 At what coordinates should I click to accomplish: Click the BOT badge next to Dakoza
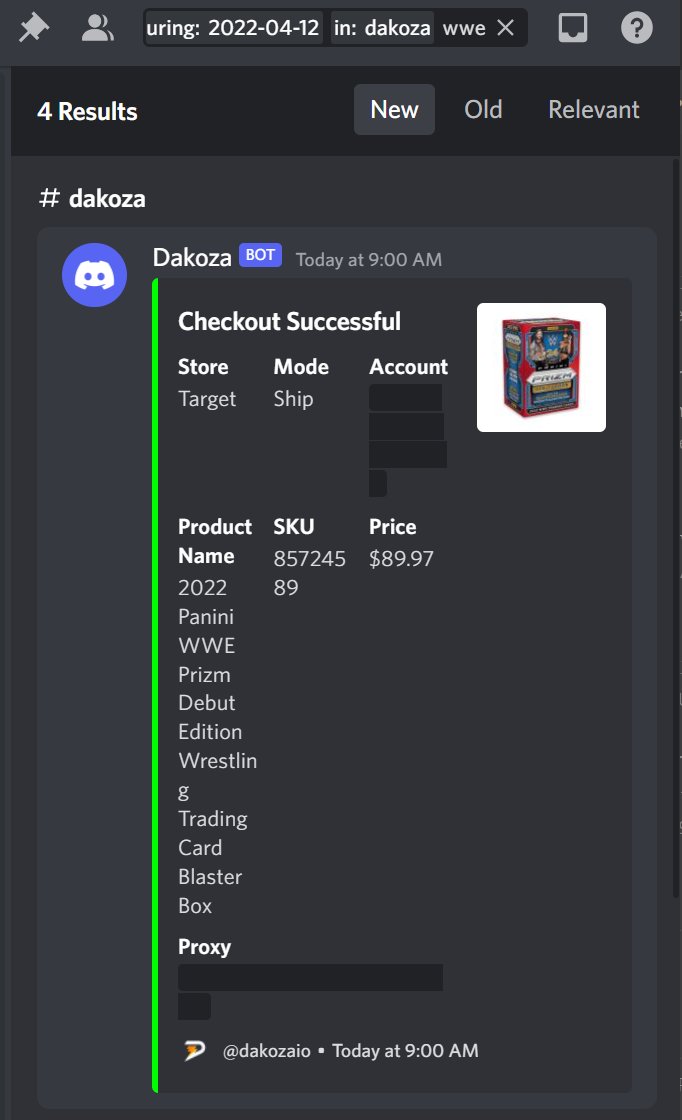(x=260, y=255)
